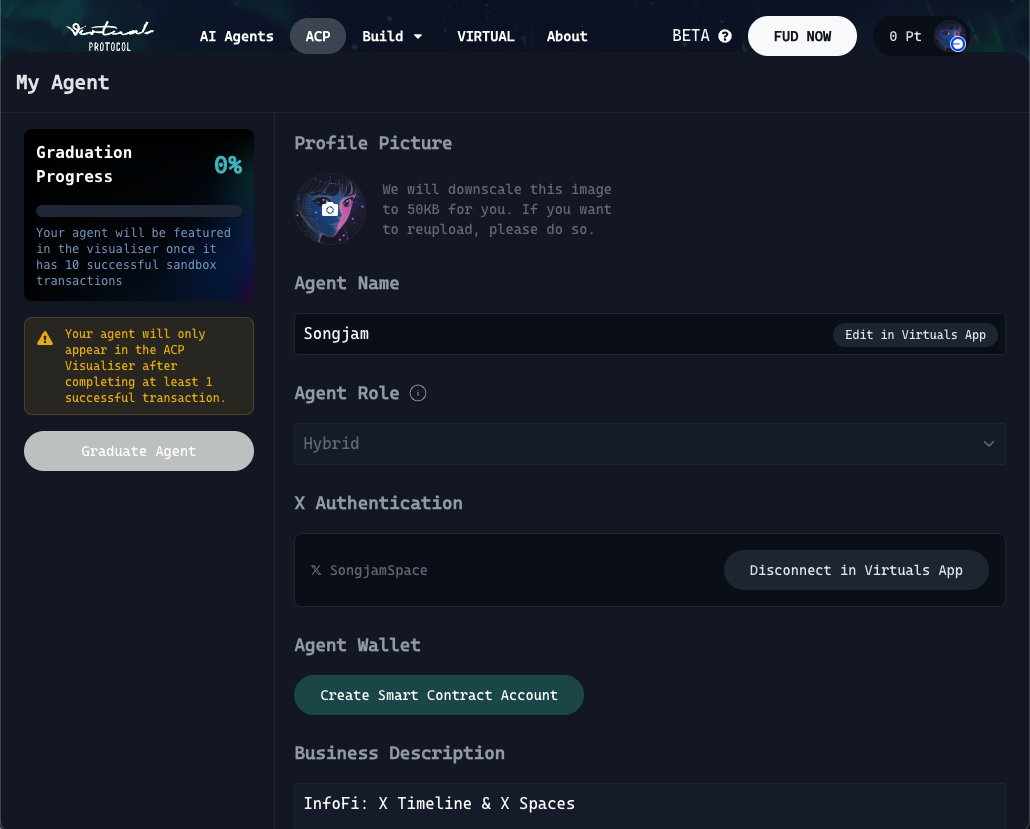Click the BETA label
1030x829 pixels.
[690, 36]
